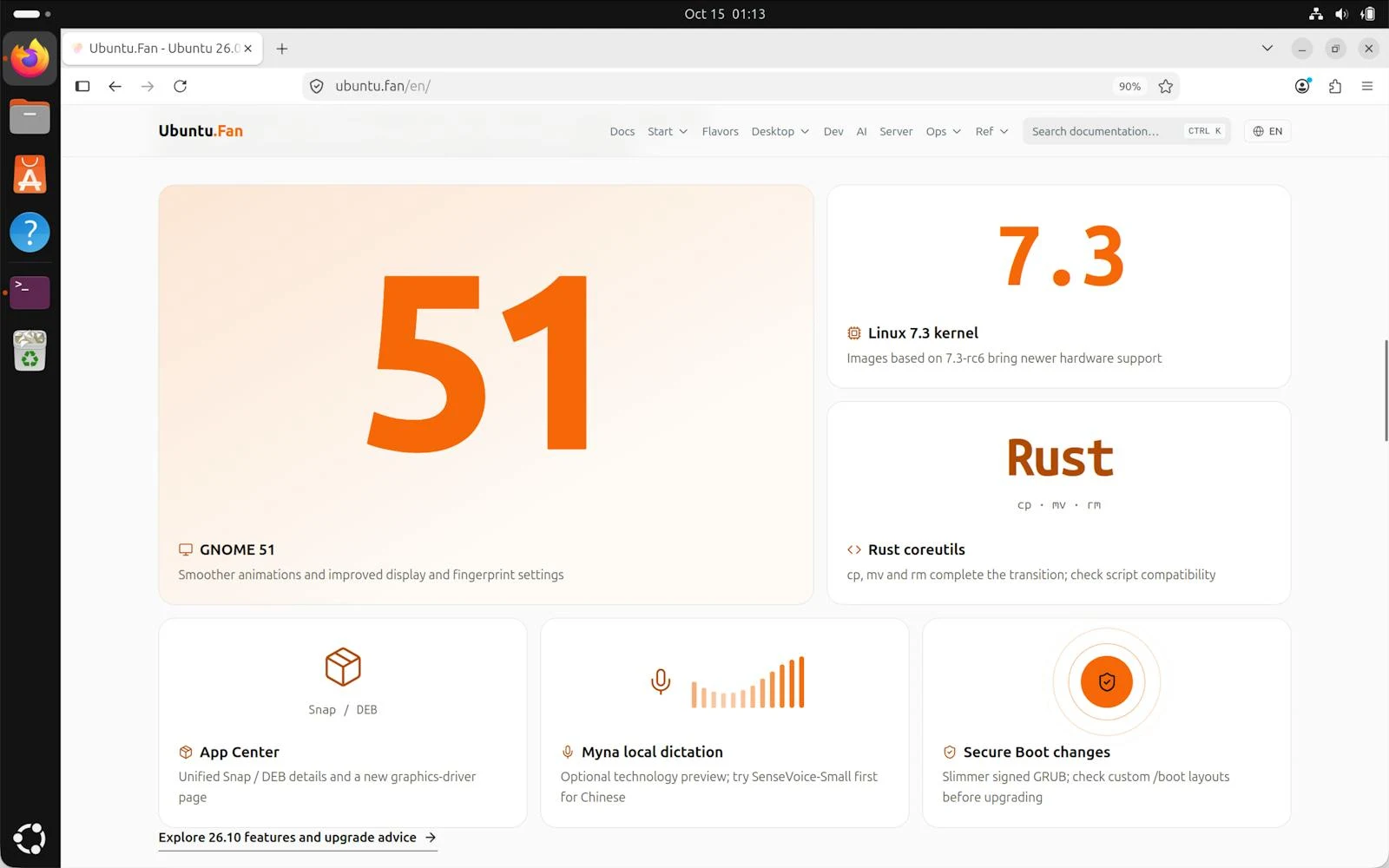Launch Files from the dock
This screenshot has height=868, width=1389.
click(x=30, y=116)
